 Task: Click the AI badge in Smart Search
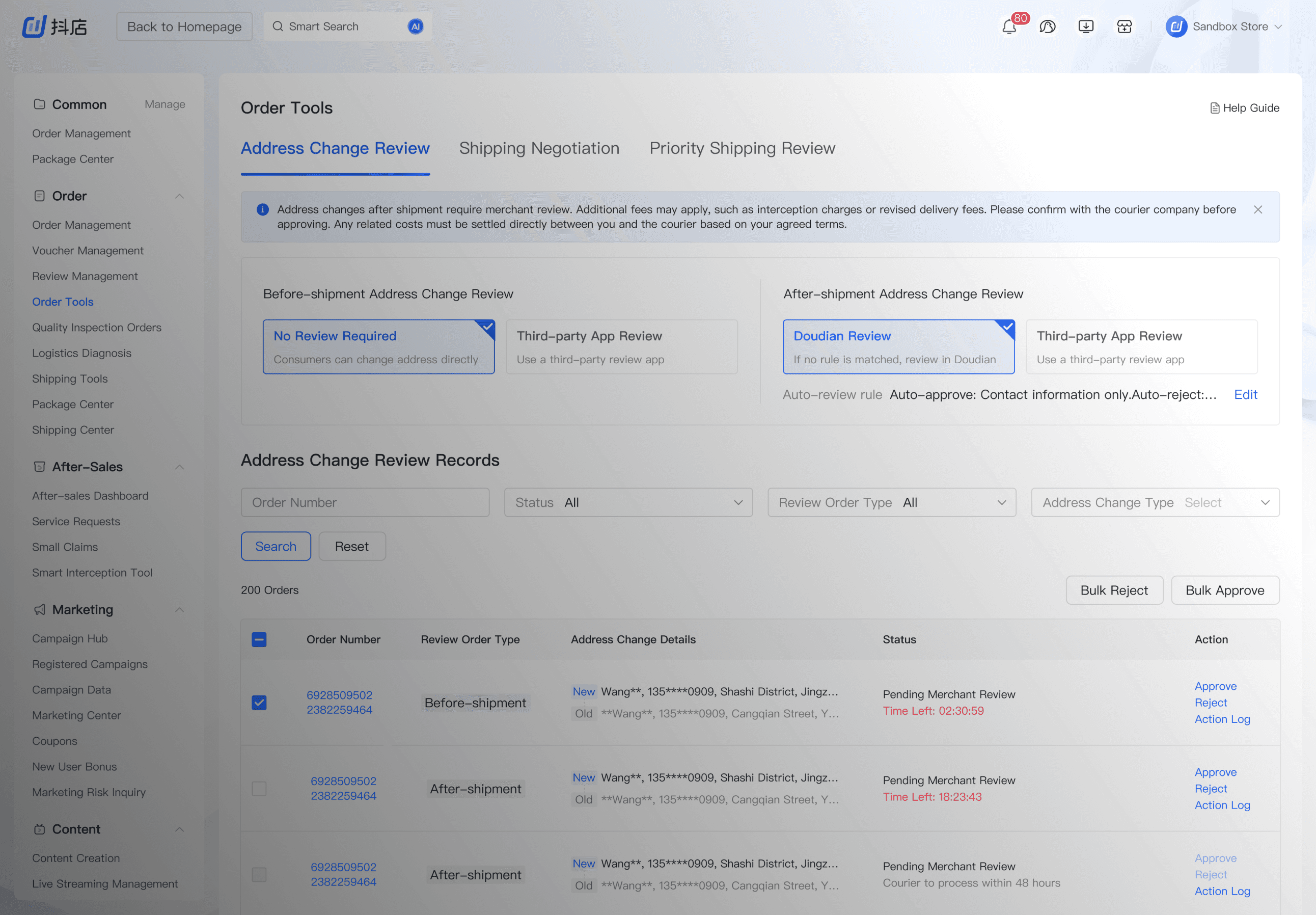click(416, 26)
